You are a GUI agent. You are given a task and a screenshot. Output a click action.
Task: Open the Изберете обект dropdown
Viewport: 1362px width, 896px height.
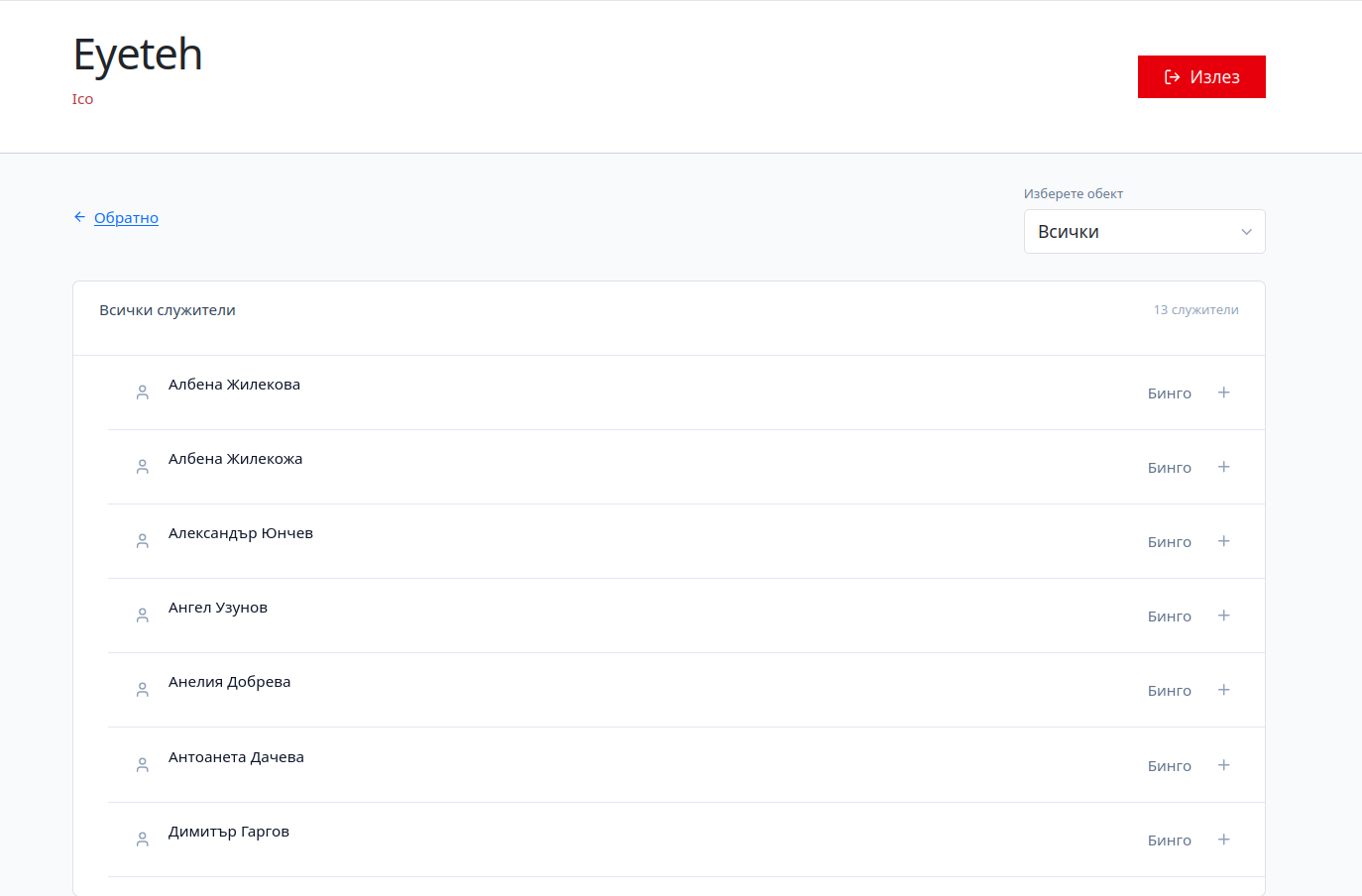pos(1144,232)
